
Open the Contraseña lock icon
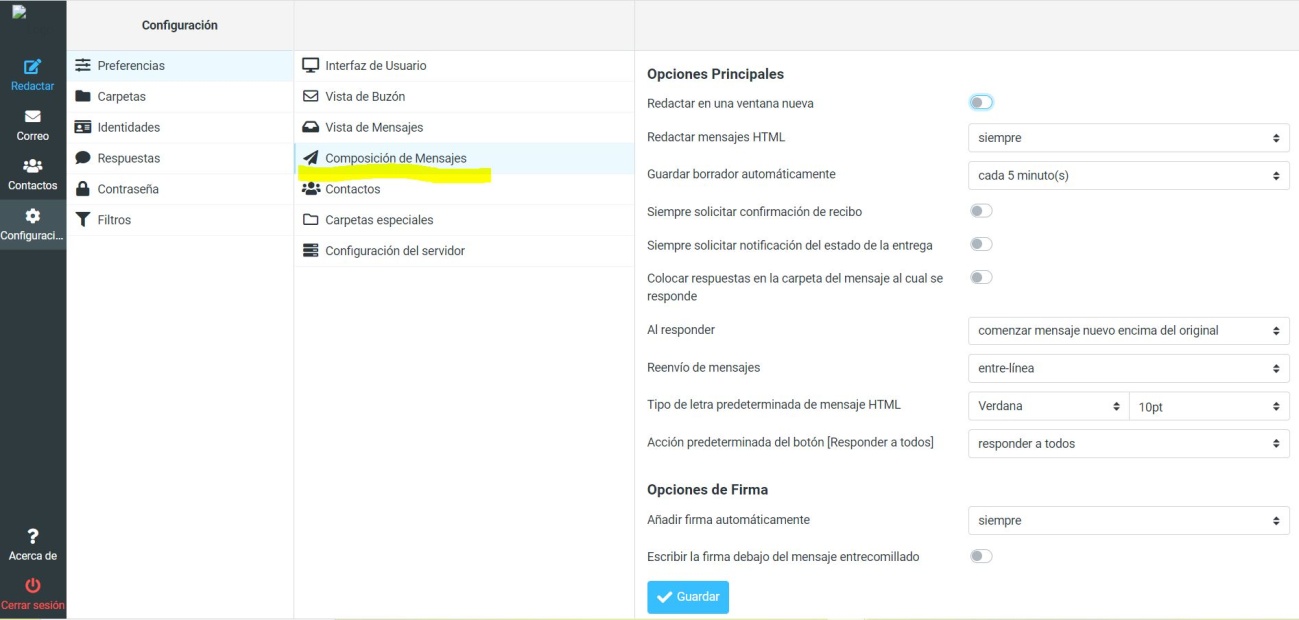point(83,189)
